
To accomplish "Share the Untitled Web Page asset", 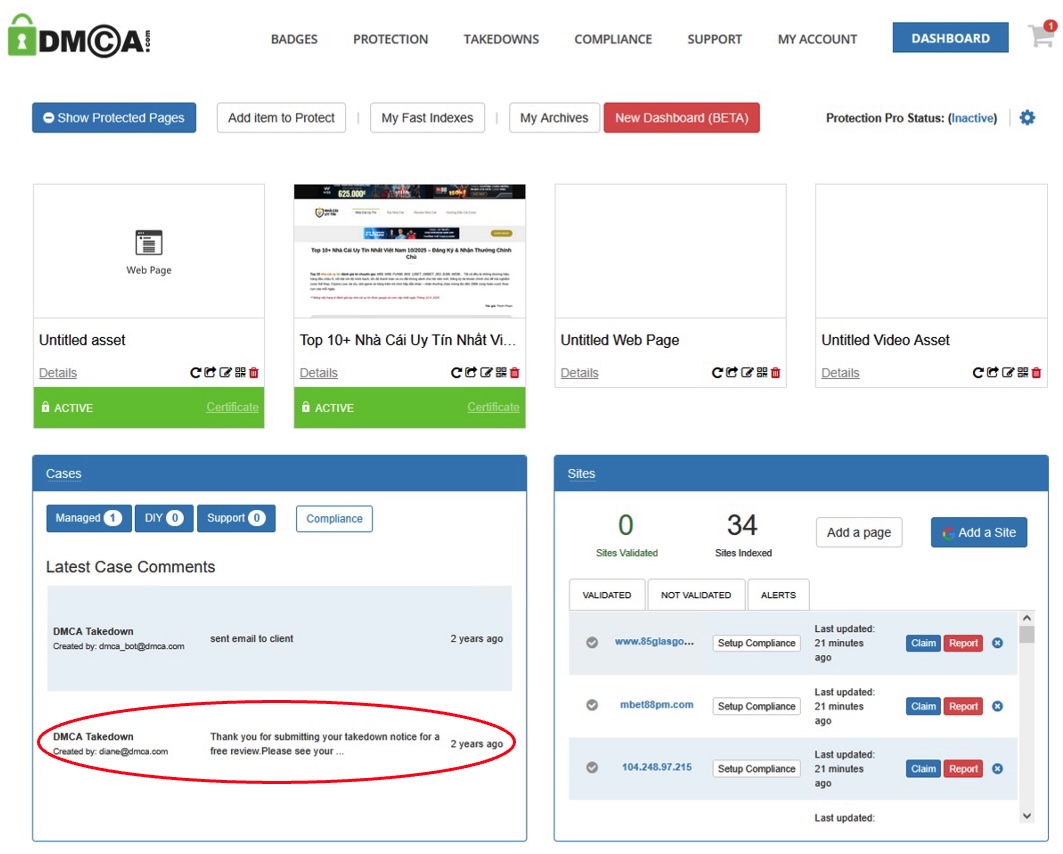I will click(732, 372).
